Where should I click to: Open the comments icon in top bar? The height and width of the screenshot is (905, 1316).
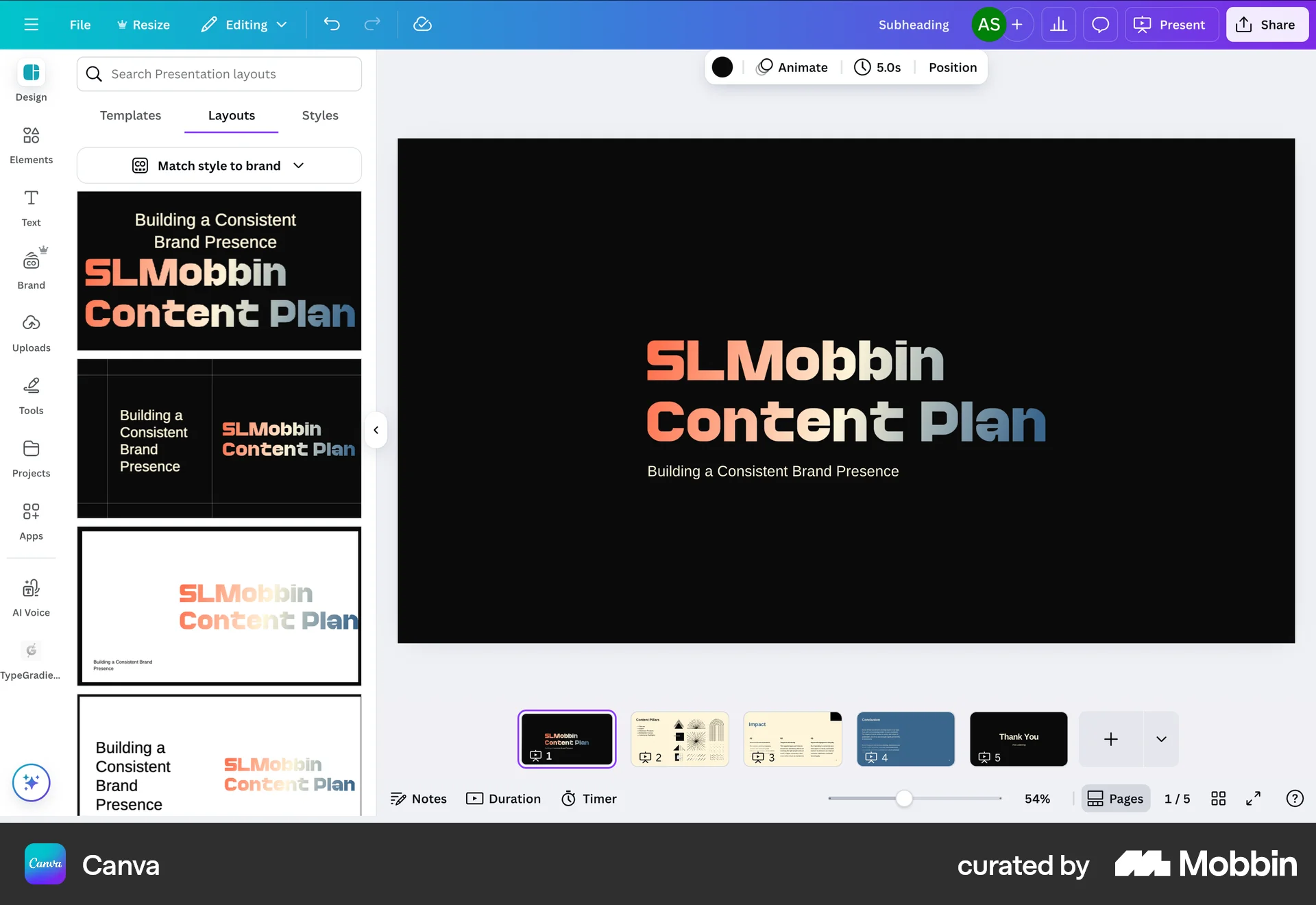click(1100, 24)
